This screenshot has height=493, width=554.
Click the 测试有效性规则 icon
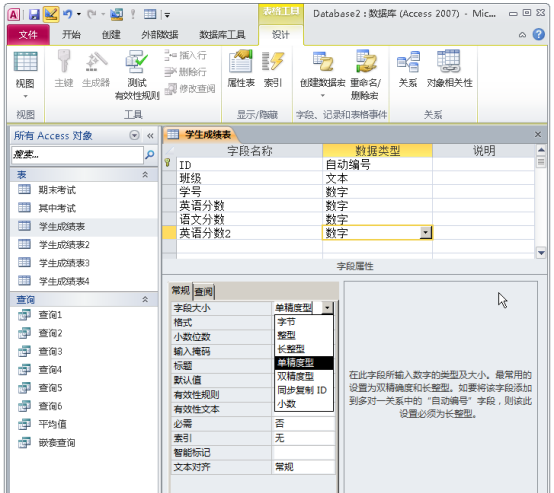137,75
